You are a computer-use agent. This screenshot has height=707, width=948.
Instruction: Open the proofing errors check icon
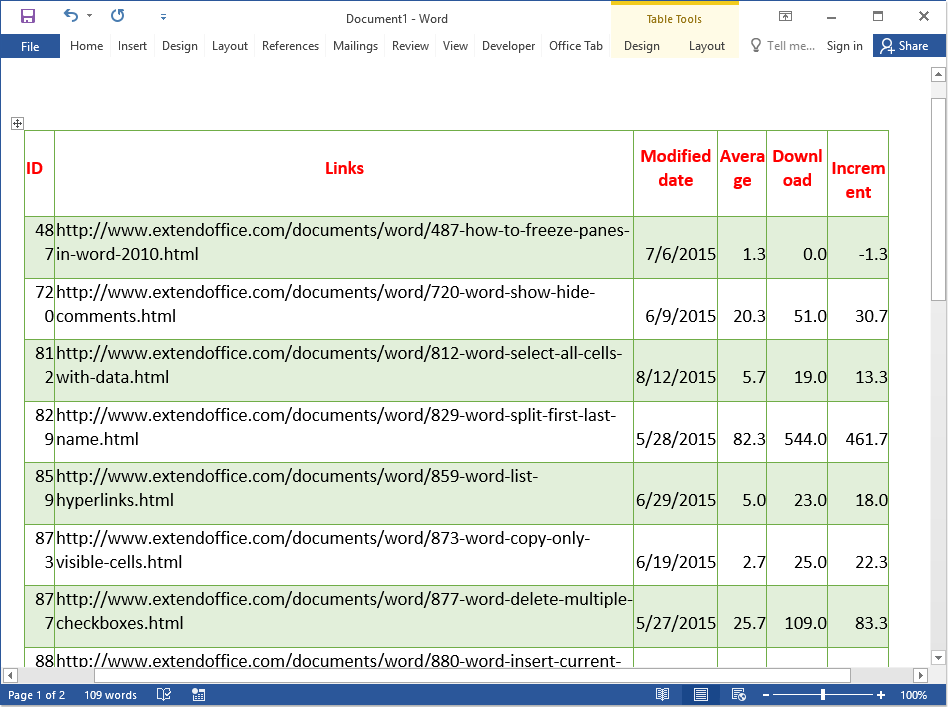coord(164,695)
